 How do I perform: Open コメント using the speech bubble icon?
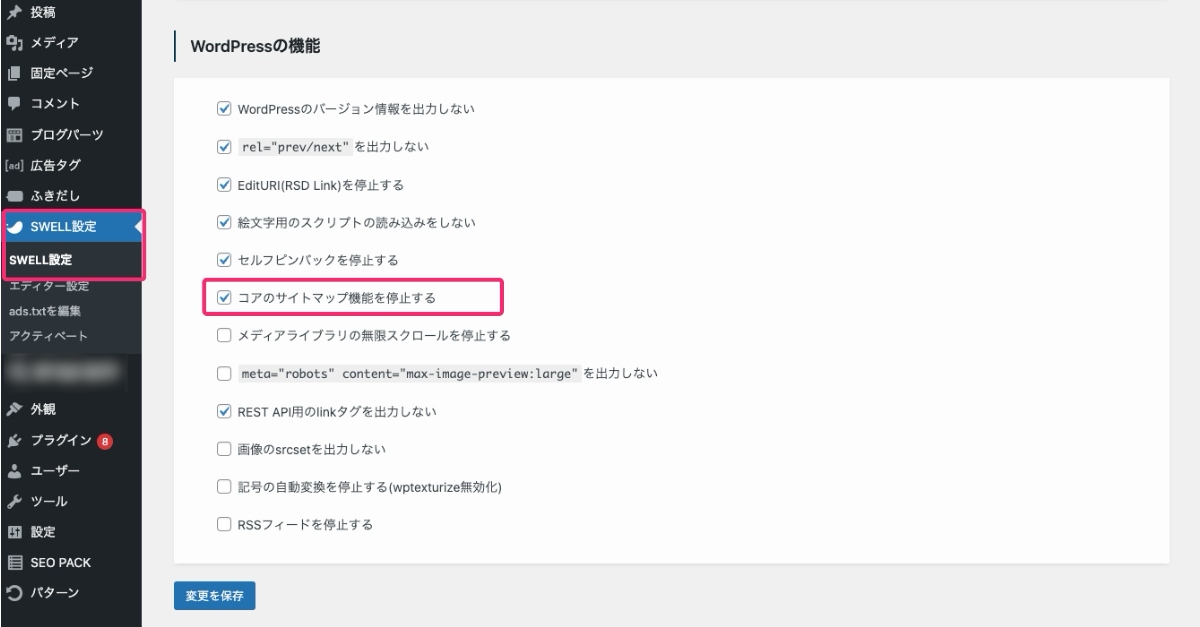pos(12,103)
